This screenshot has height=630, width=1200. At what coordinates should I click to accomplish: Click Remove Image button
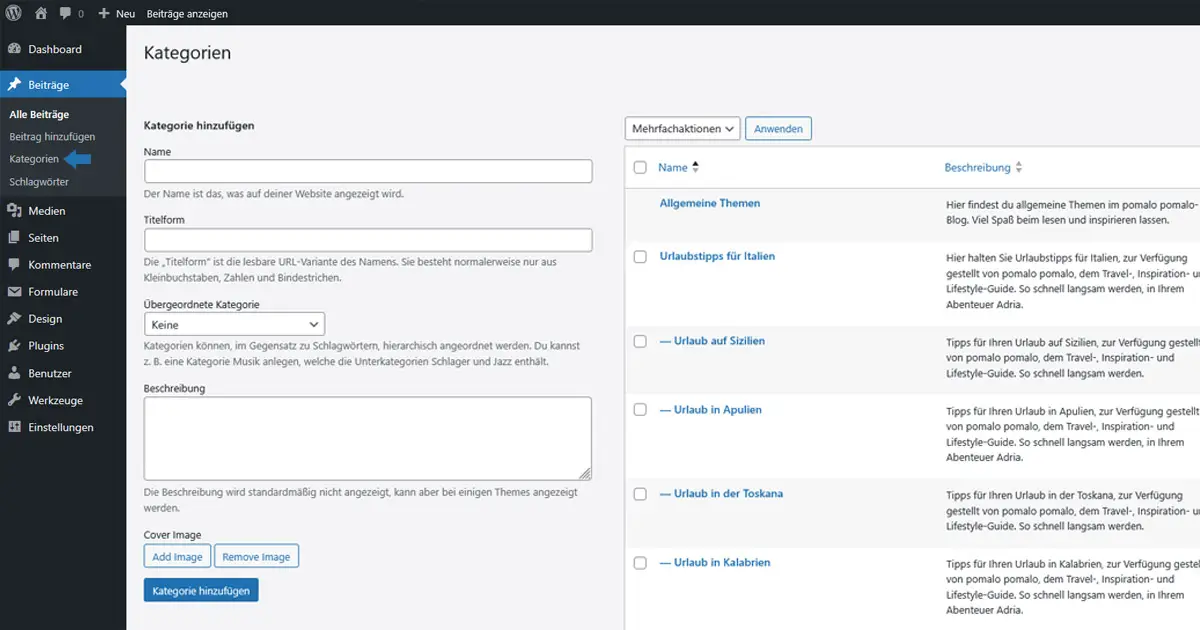coord(256,557)
